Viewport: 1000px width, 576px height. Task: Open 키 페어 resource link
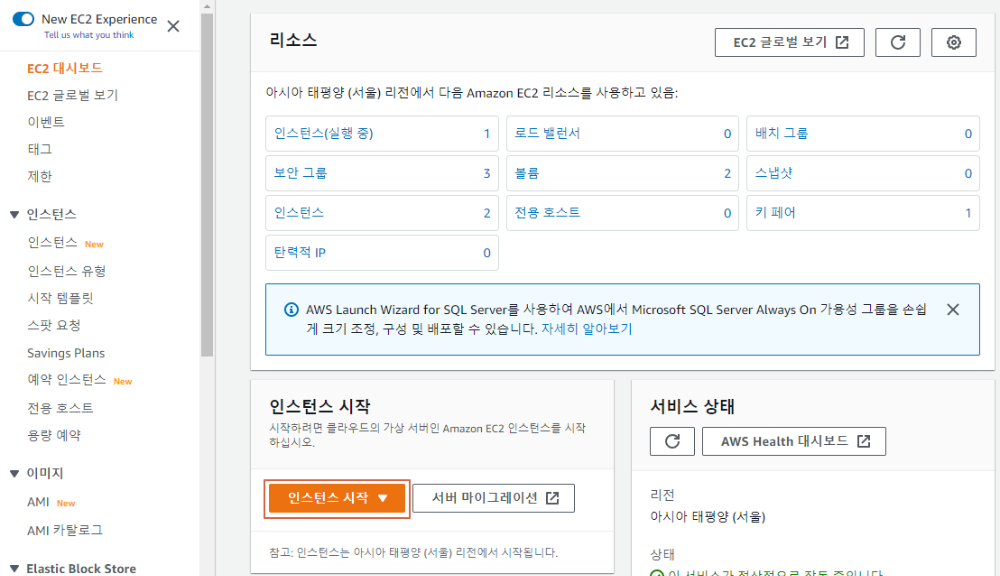pos(775,212)
